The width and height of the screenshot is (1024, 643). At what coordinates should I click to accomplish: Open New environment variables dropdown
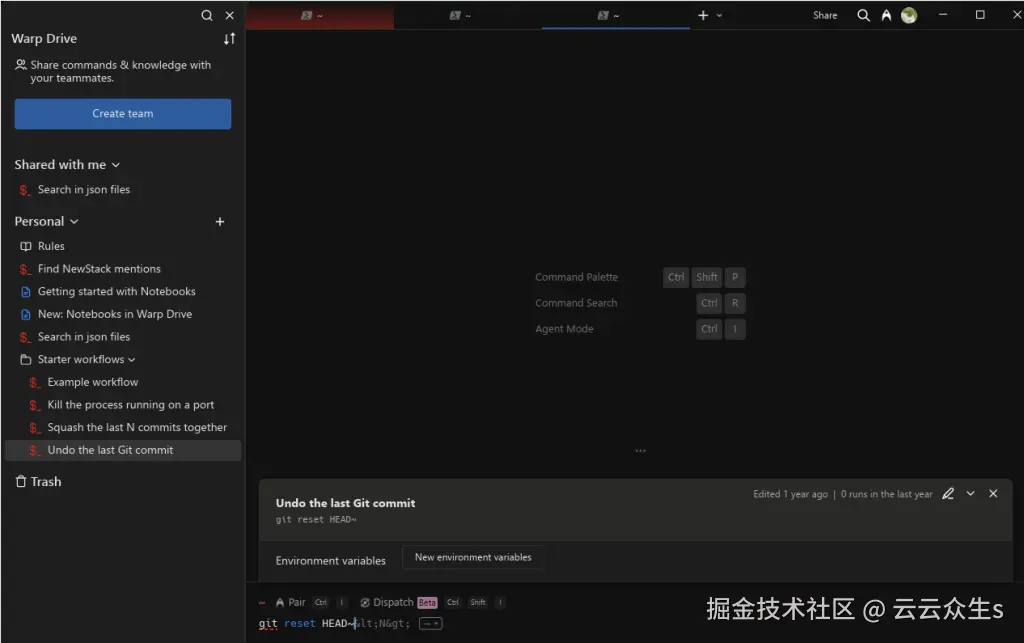[473, 557]
